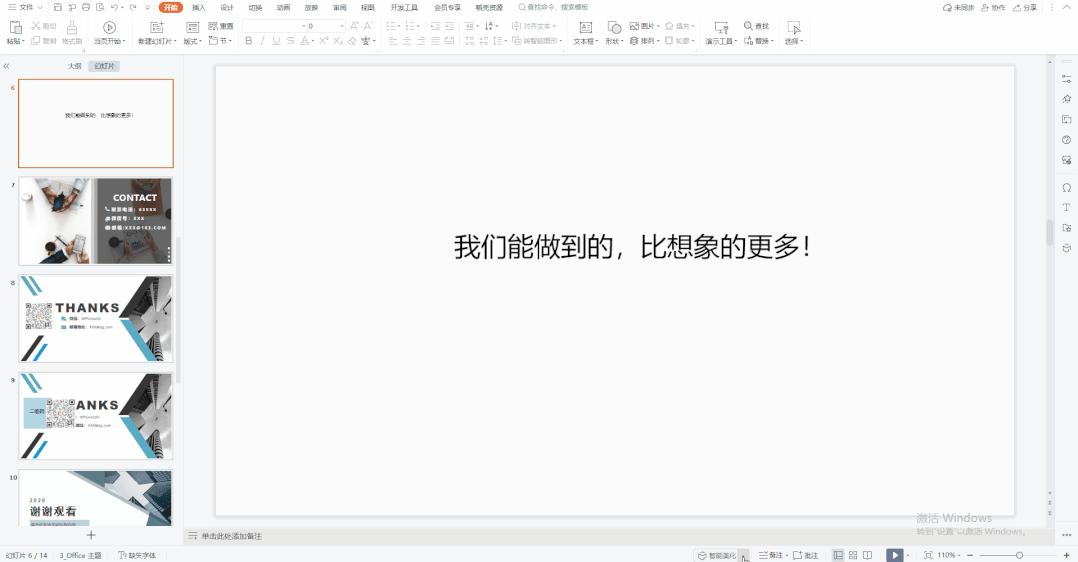1078x562 pixels.
Task: Click the Redo arrow
Action: pos(133,8)
